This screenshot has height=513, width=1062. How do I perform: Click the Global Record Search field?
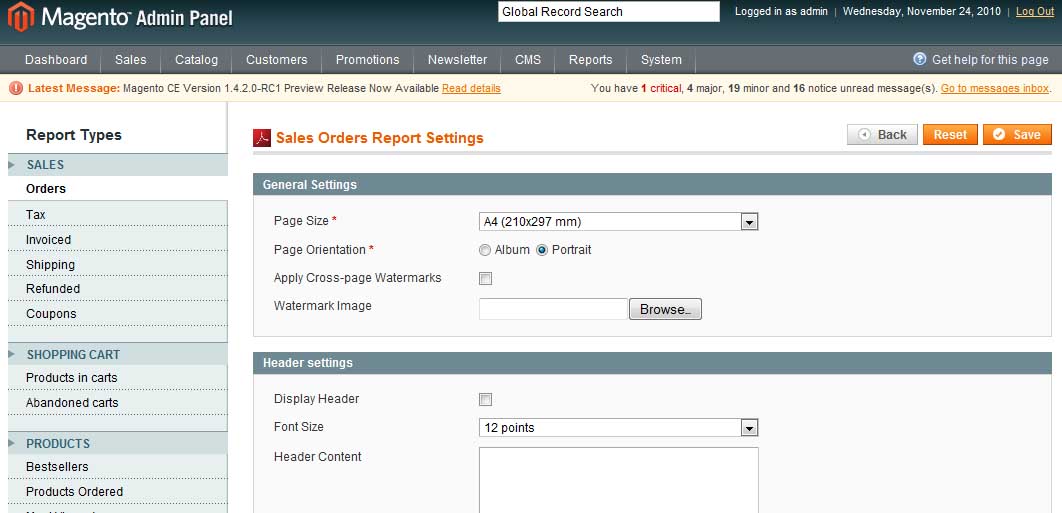(x=608, y=12)
